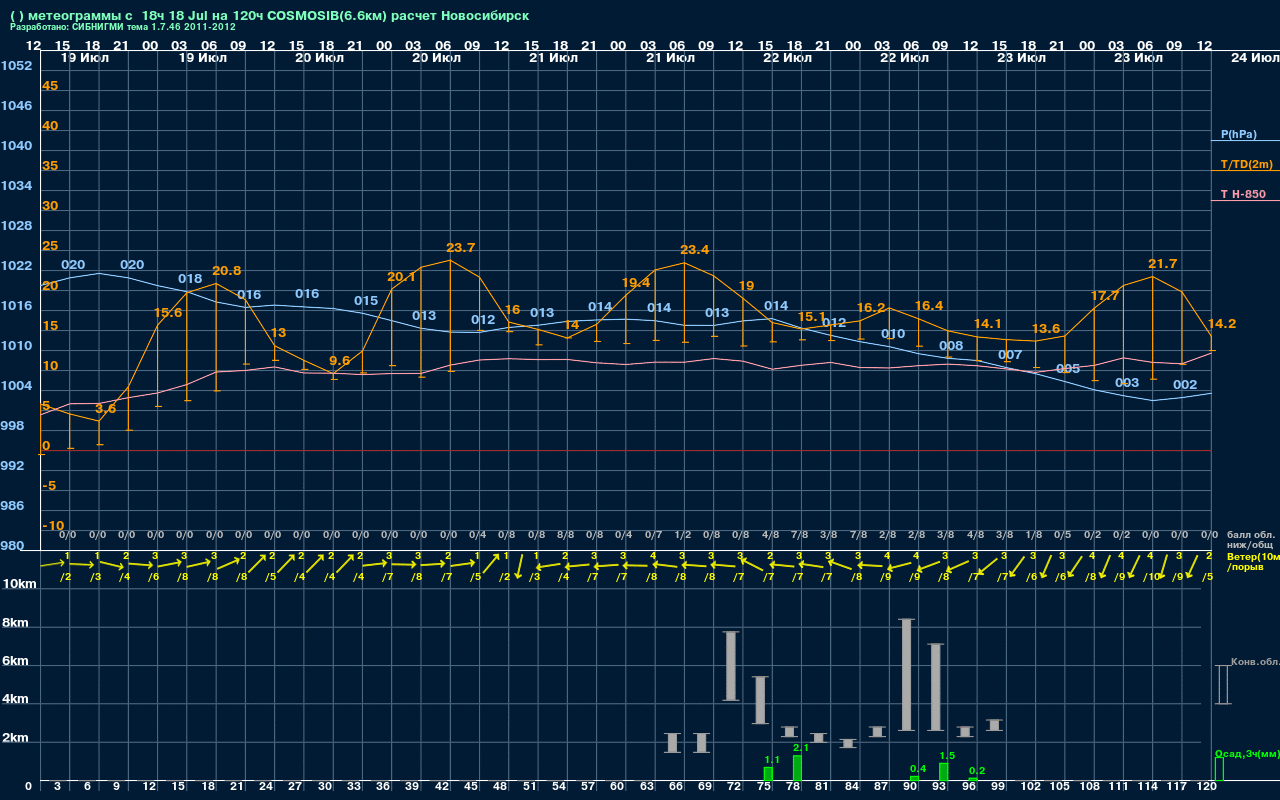1280x800 pixels.
Task: Click the 018 pressure value label
Action: pyautogui.click(x=190, y=278)
